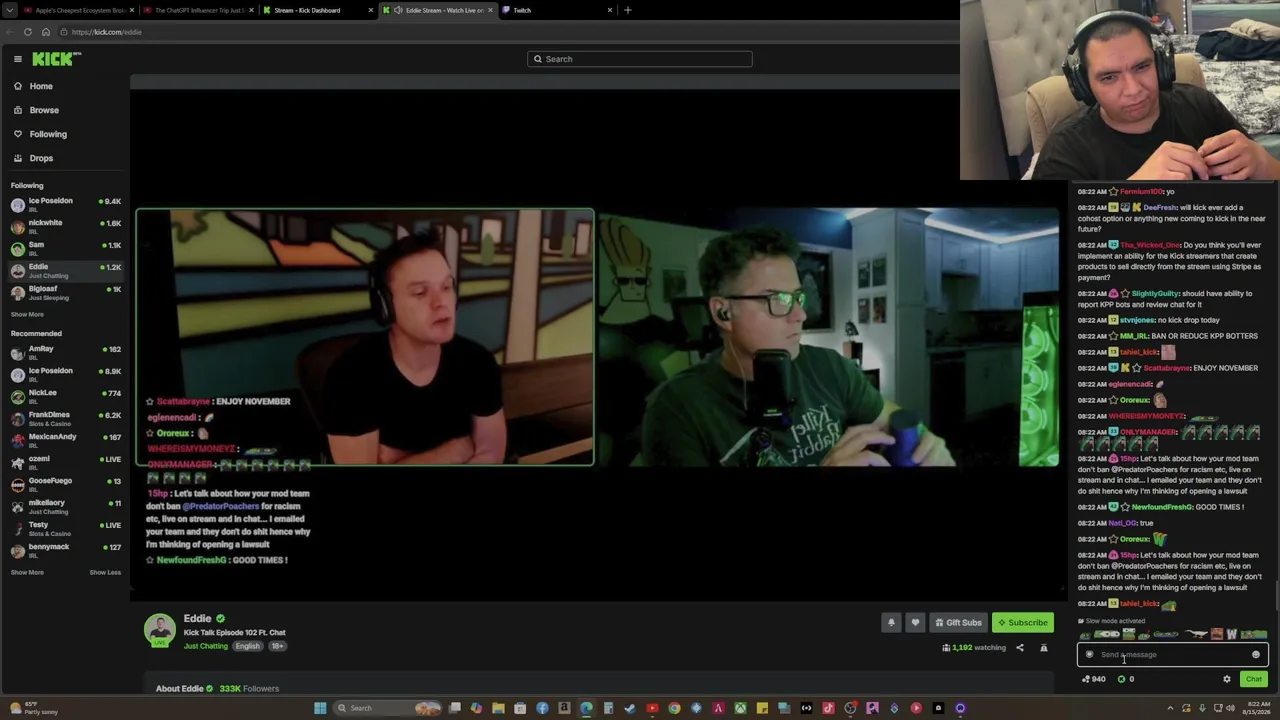Open chat settings gear icon
Image resolution: width=1280 pixels, height=720 pixels.
(1227, 679)
